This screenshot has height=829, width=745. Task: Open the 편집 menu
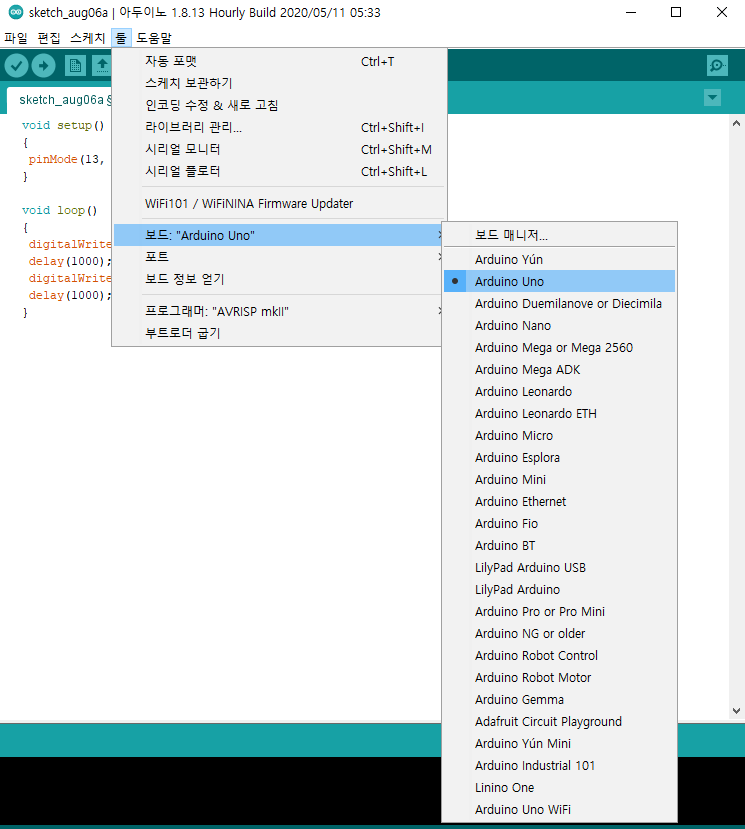point(49,38)
